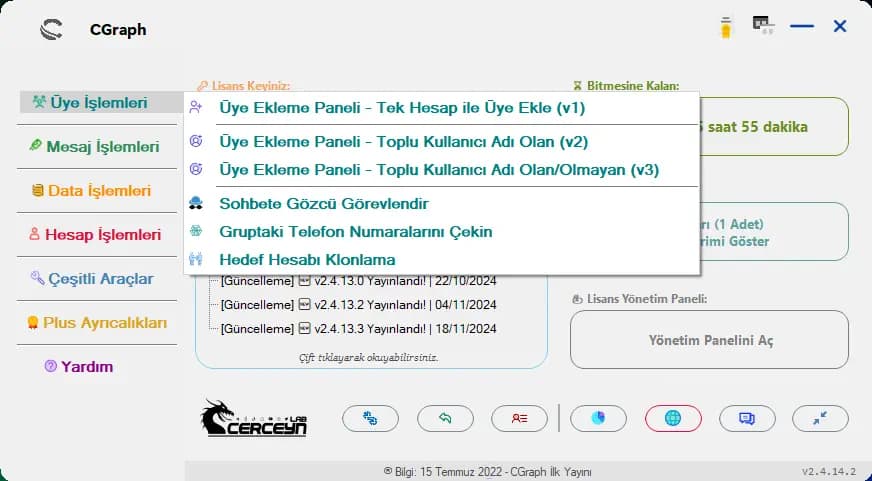Screen dimensions: 872x481
Task: Select update row v2.4.13.2 Yayınlandı 04/11/2024
Action: click(358, 305)
